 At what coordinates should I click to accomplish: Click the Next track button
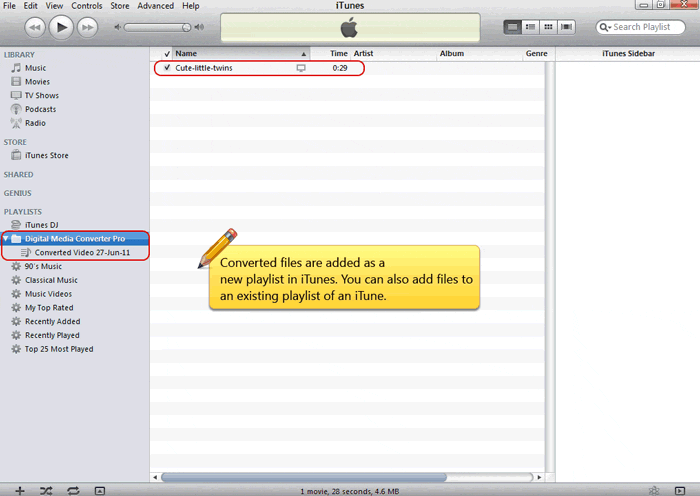(89, 27)
